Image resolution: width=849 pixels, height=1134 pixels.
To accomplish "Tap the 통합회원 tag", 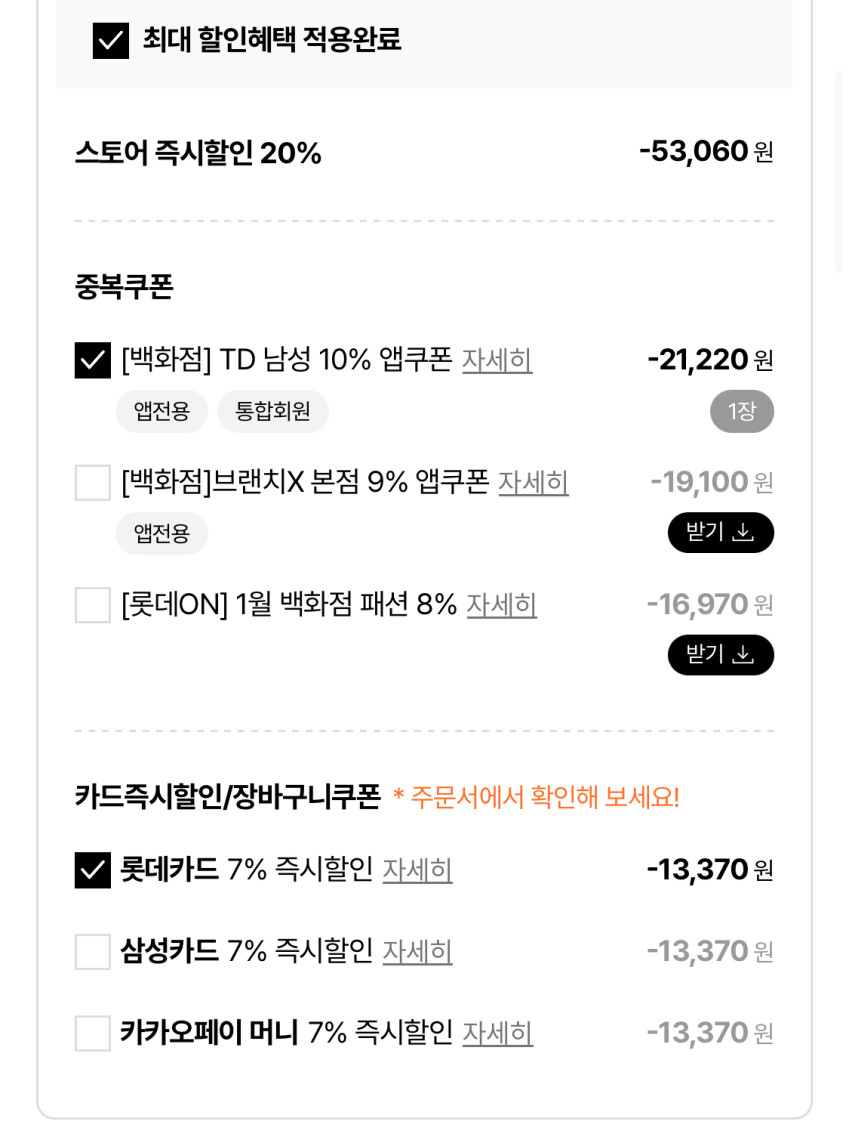I will click(x=273, y=411).
